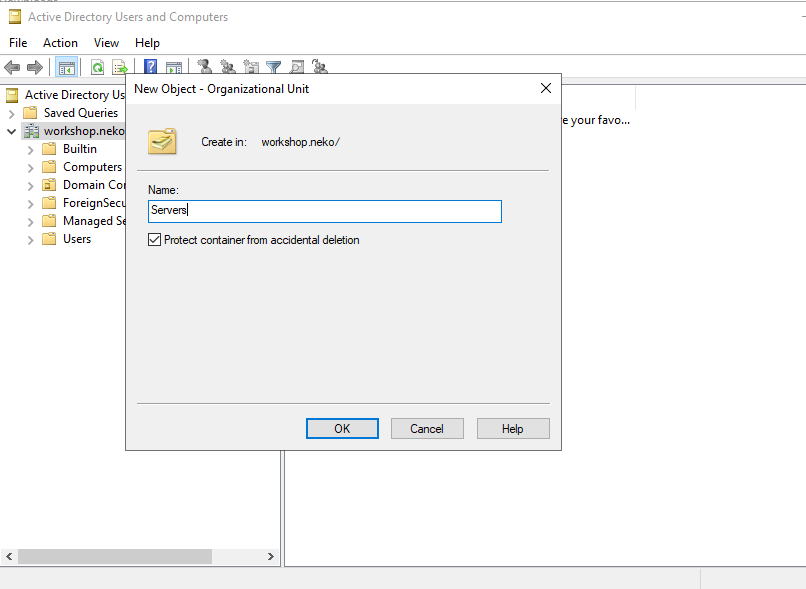This screenshot has height=589, width=806.
Task: Refresh the view using the refresh icon
Action: tap(96, 67)
